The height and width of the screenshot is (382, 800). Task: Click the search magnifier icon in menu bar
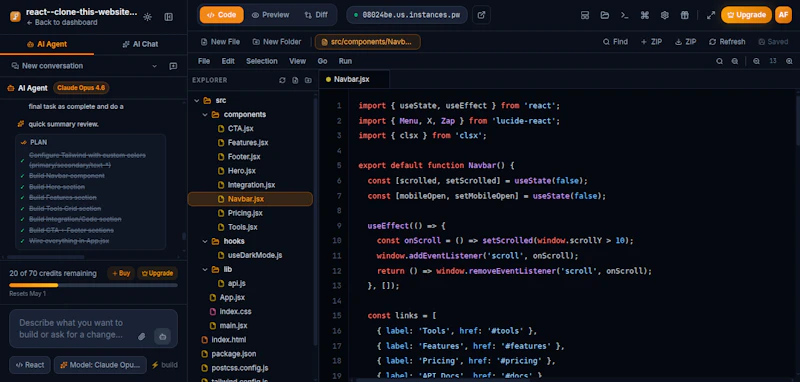pos(719,61)
